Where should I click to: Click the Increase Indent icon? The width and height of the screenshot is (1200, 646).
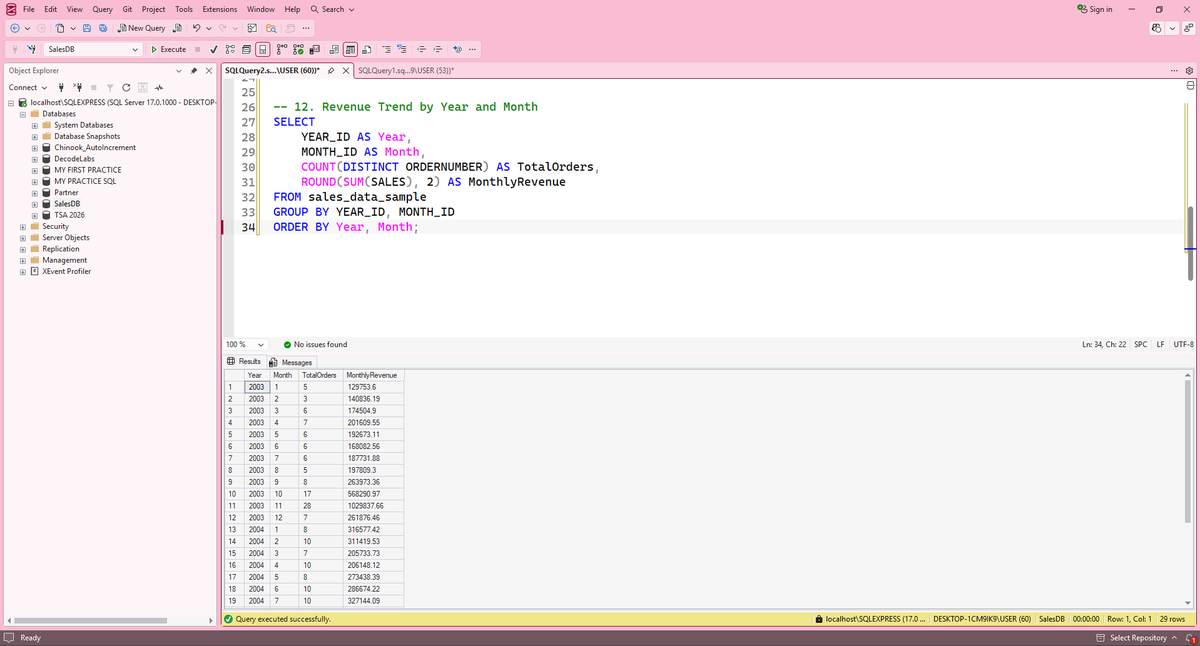click(438, 49)
